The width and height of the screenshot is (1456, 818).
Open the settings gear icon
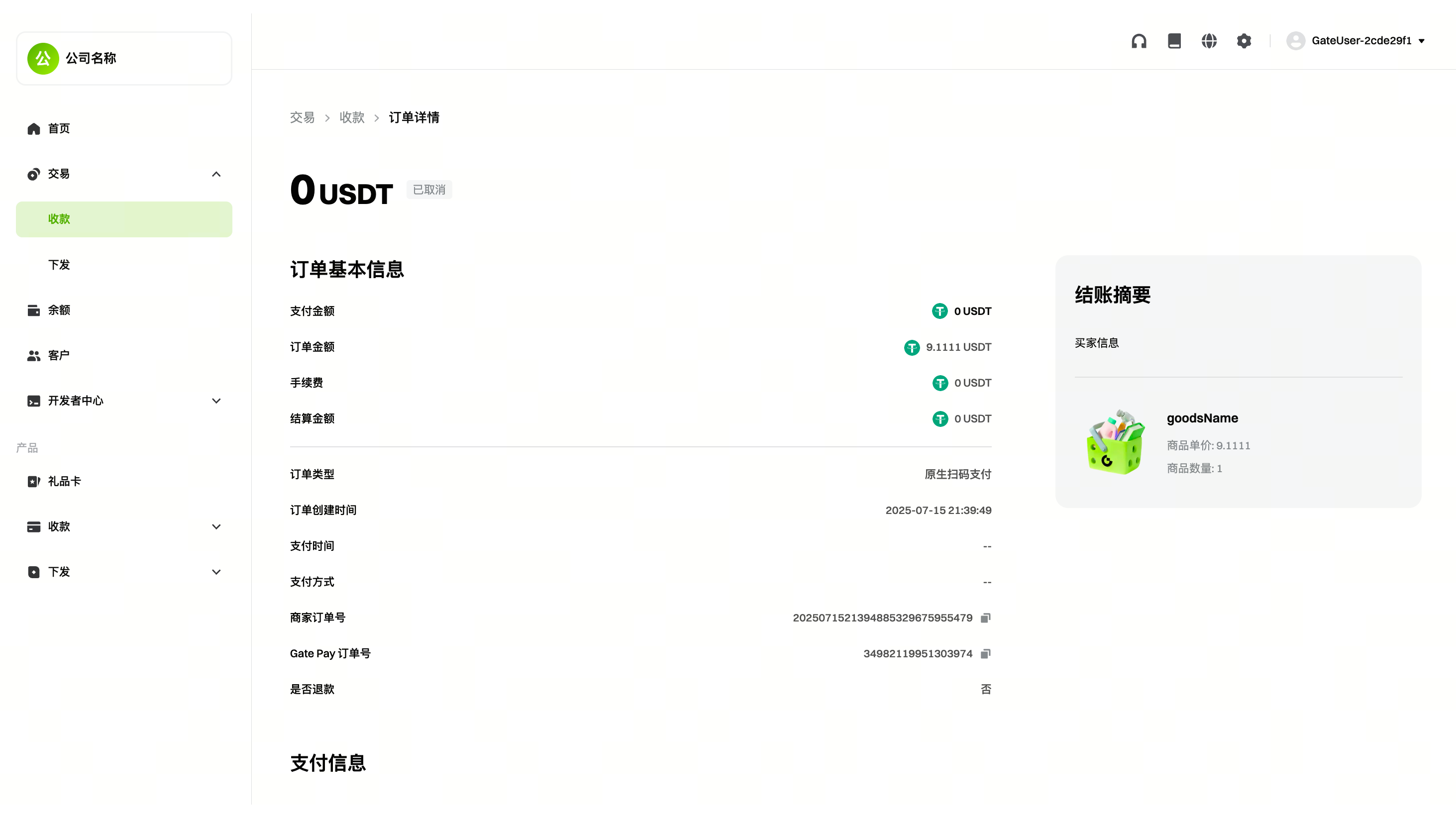(x=1244, y=41)
